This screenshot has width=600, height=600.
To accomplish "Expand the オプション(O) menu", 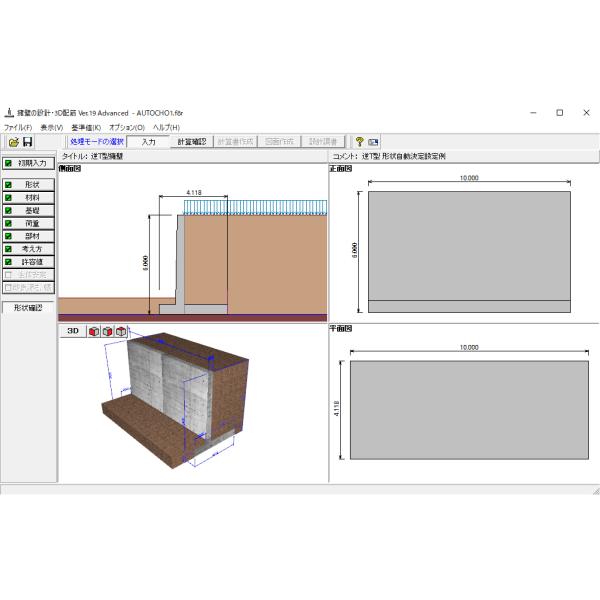I will [127, 127].
